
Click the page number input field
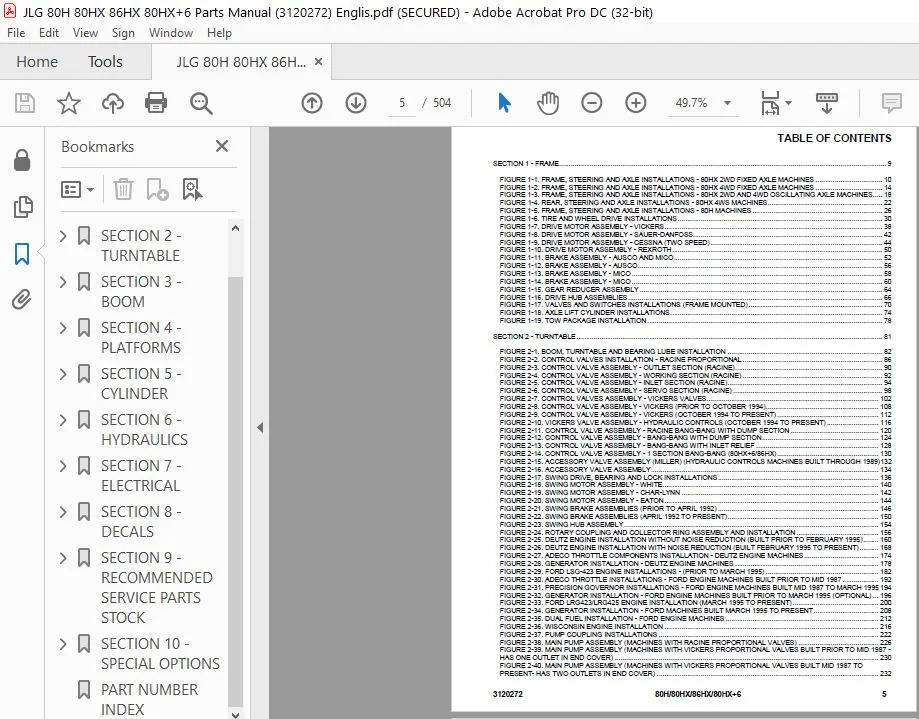[x=402, y=103]
